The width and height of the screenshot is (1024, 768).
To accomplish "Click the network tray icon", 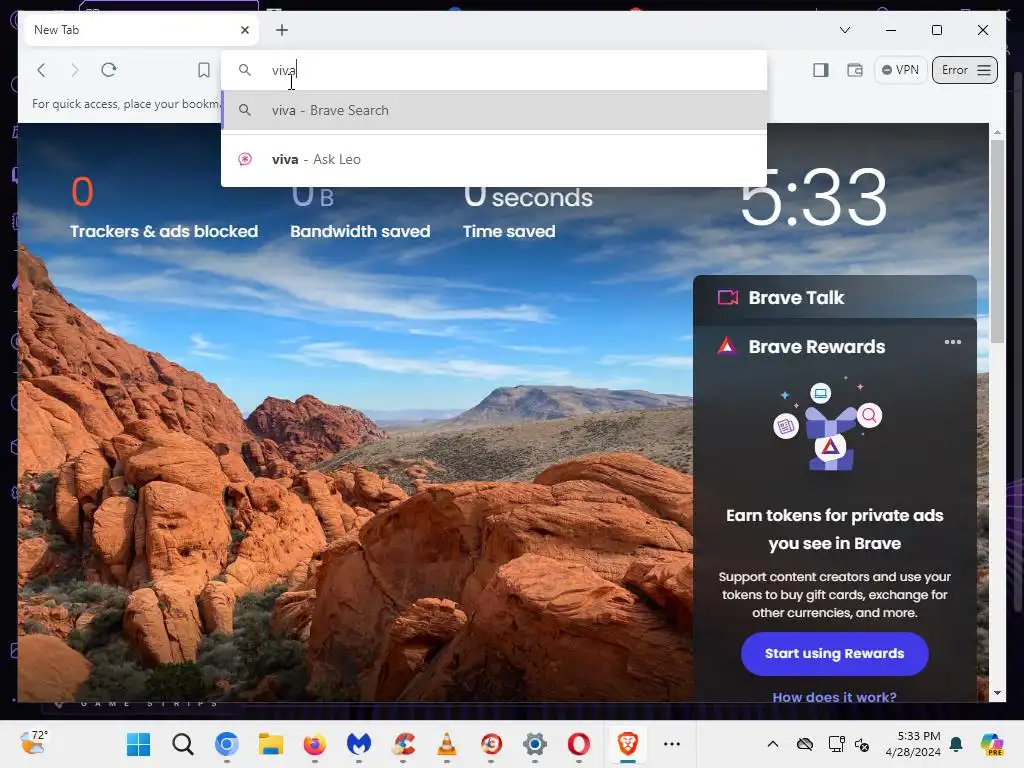I will [x=836, y=744].
